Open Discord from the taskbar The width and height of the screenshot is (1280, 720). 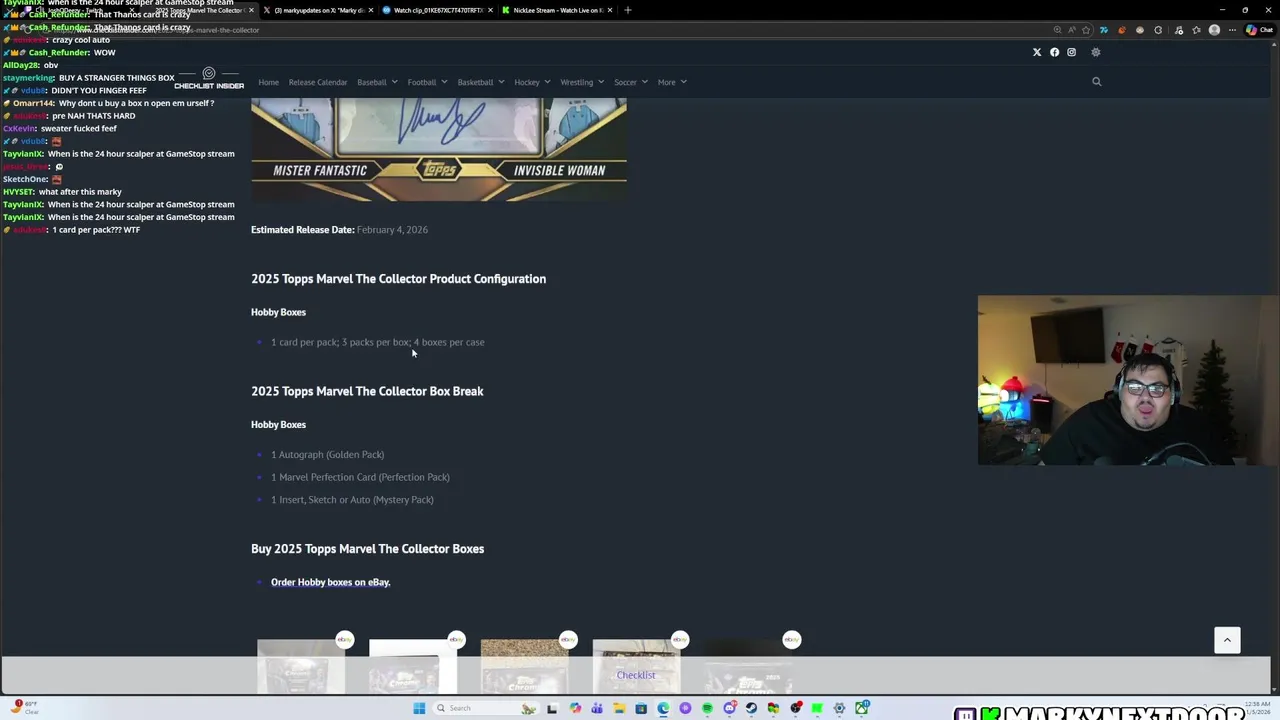[729, 708]
